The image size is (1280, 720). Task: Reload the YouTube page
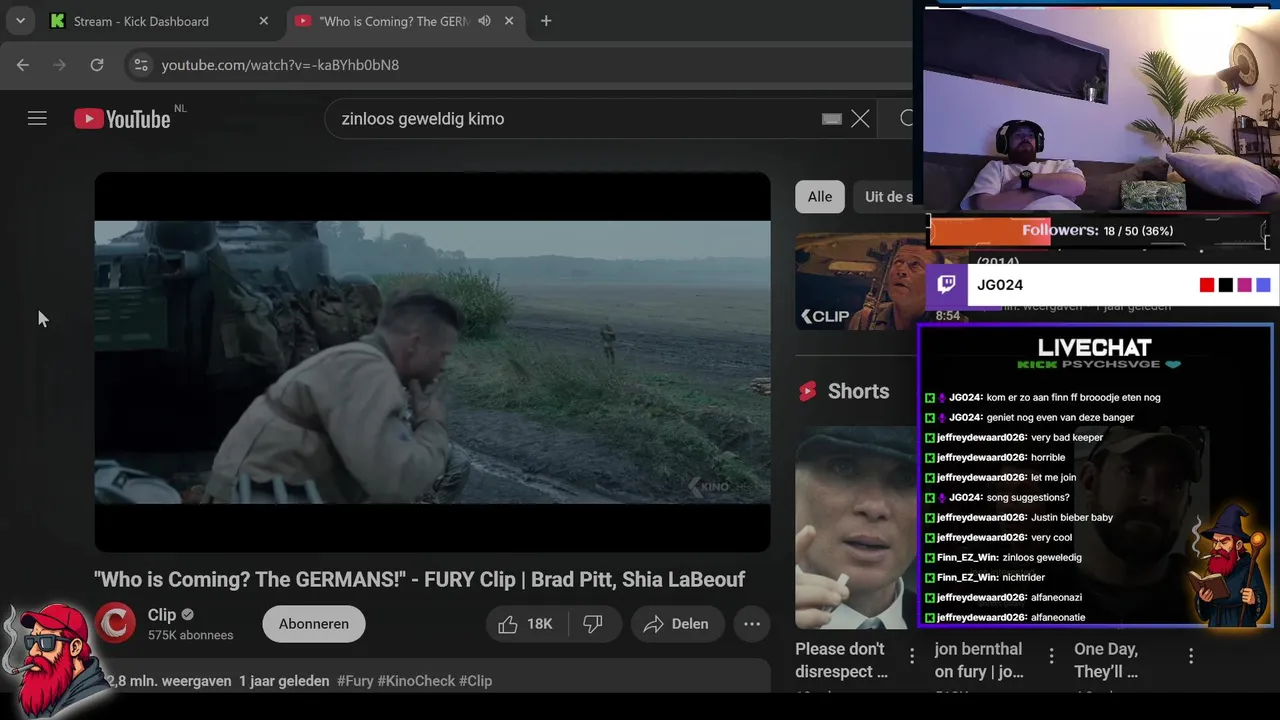point(97,65)
